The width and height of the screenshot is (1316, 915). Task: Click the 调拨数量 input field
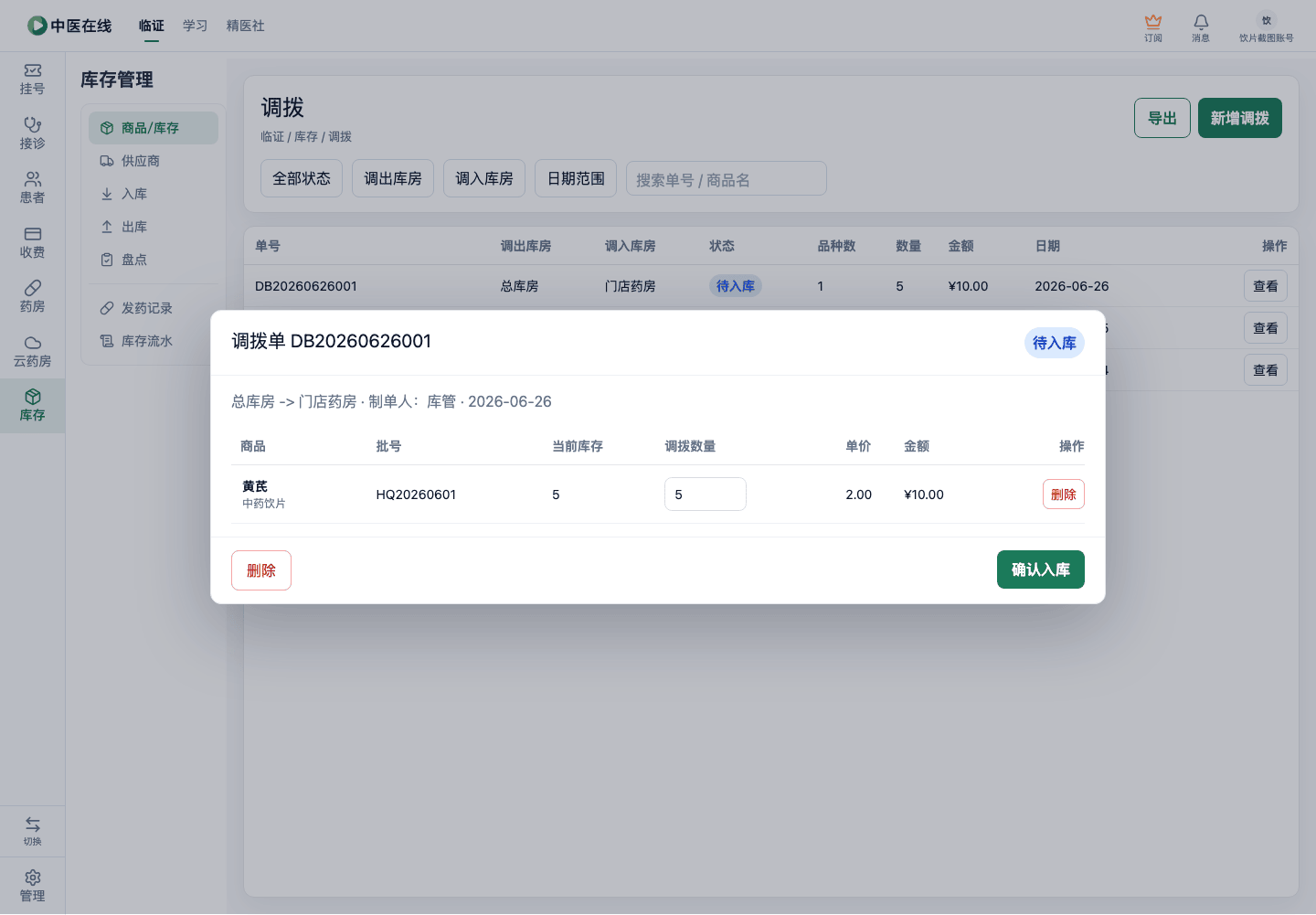click(706, 495)
